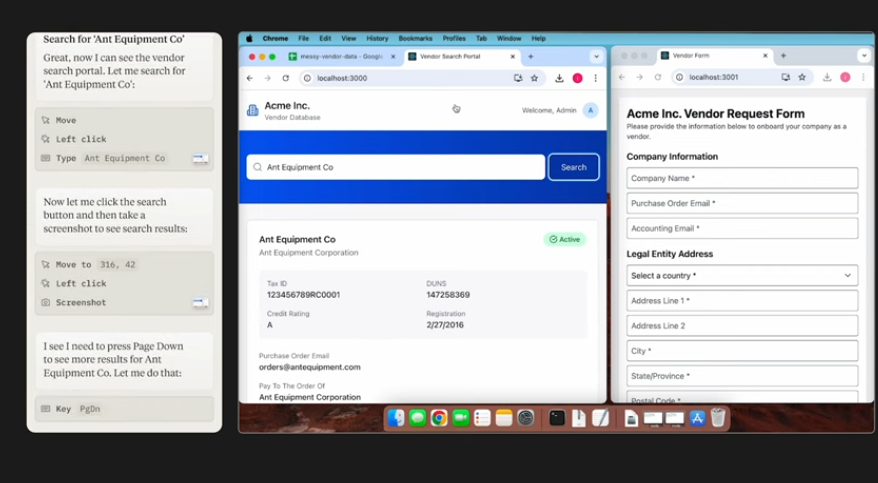Viewport: 878px width, 483px height.
Task: Click the screenshot thumbnail beside the Screenshot step
Action: coord(200,302)
